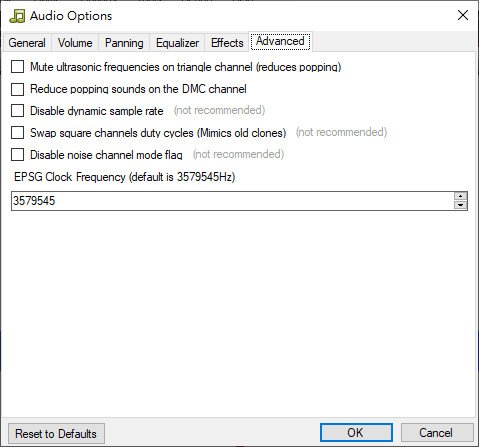Screen dimensions: 479x447
Task: Select the Advanced tab
Action: [x=280, y=41]
